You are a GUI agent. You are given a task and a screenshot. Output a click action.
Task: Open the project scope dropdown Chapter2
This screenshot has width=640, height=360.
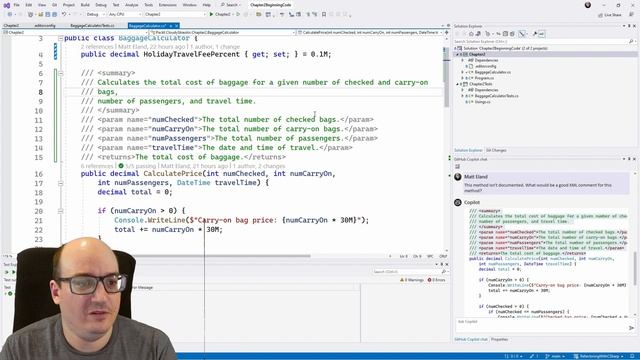click(x=75, y=32)
